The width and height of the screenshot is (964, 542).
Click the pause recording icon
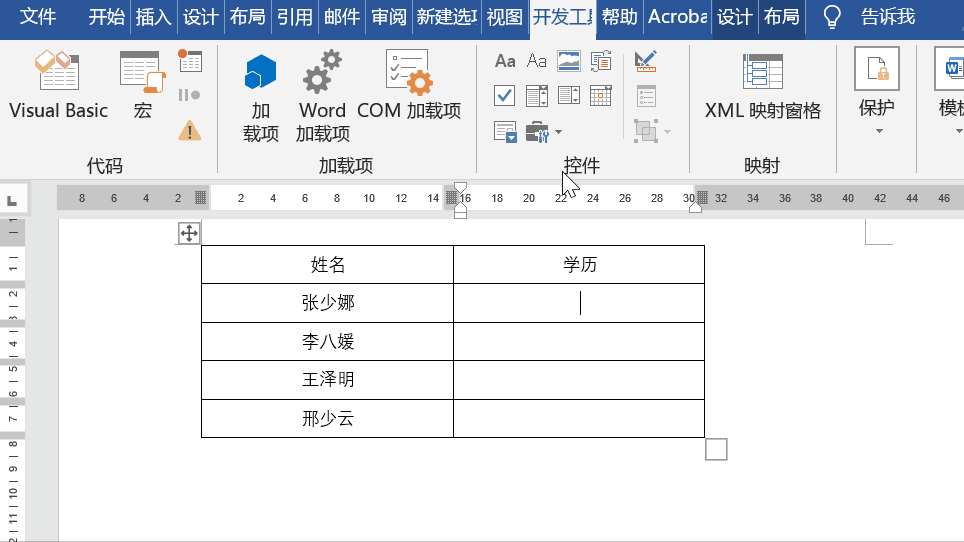point(189,95)
